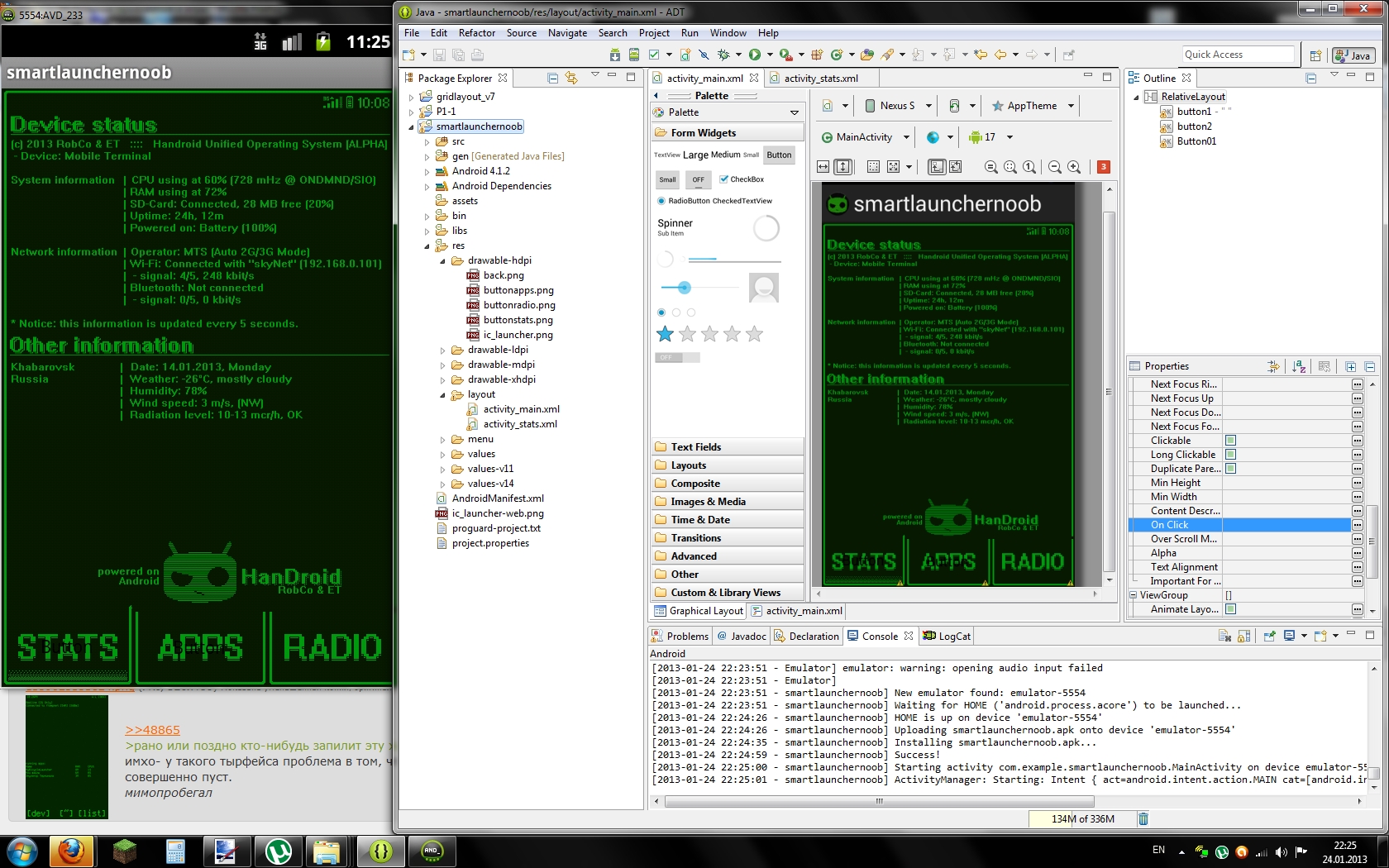Open the Android Virtual Device Manager icon
This screenshot has height=868, width=1389.
click(634, 55)
